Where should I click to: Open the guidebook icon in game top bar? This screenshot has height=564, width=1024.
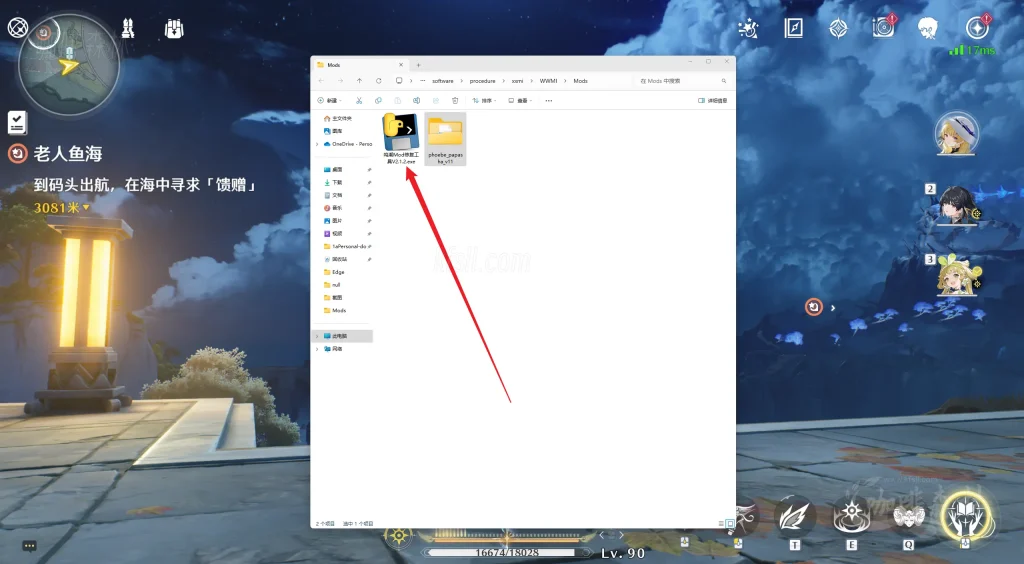coord(793,28)
